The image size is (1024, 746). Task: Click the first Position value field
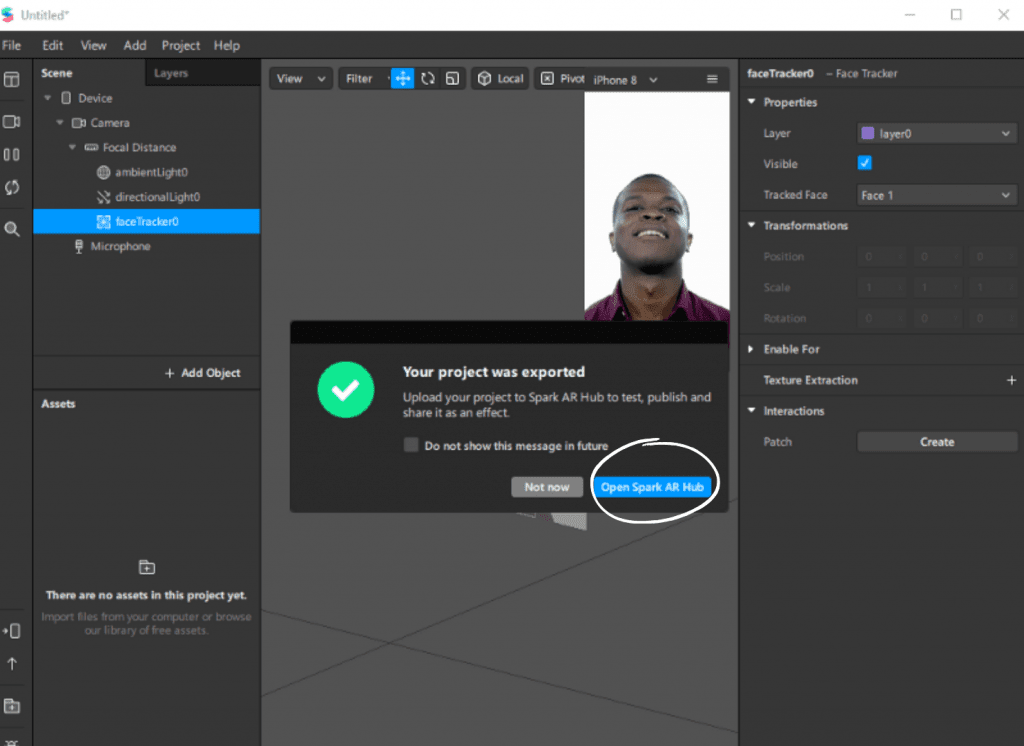tap(881, 257)
